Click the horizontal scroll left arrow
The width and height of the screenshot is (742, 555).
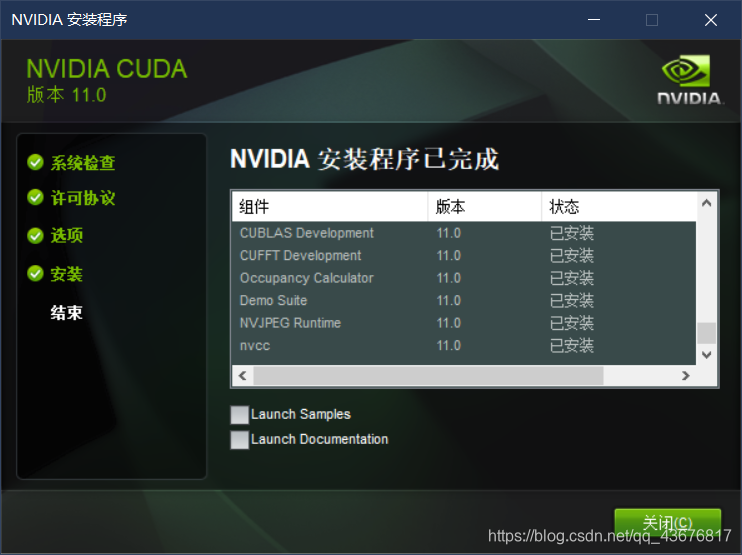coord(243,376)
